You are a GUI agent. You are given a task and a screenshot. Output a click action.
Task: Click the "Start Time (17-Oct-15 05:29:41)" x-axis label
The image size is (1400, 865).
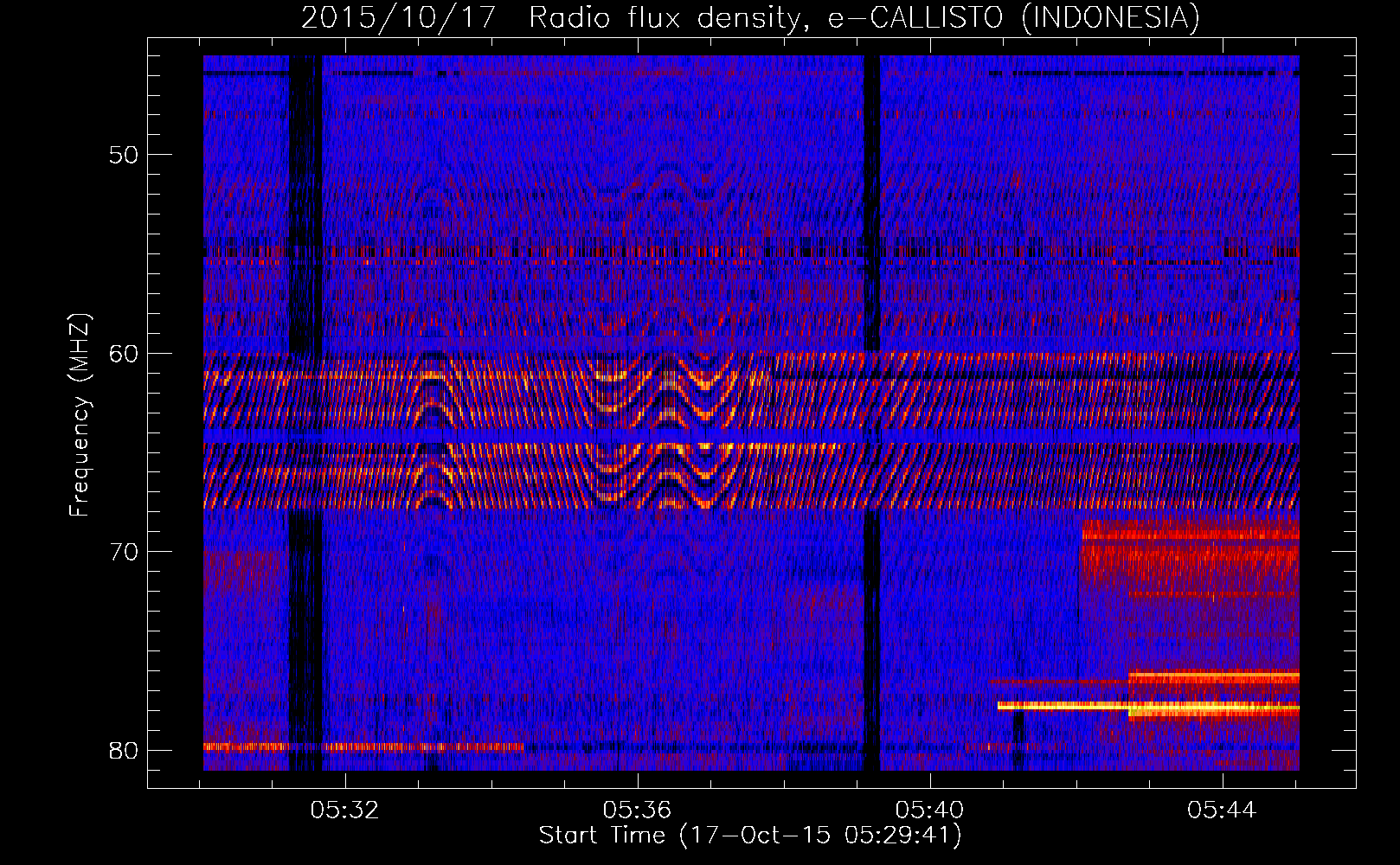pos(750,835)
